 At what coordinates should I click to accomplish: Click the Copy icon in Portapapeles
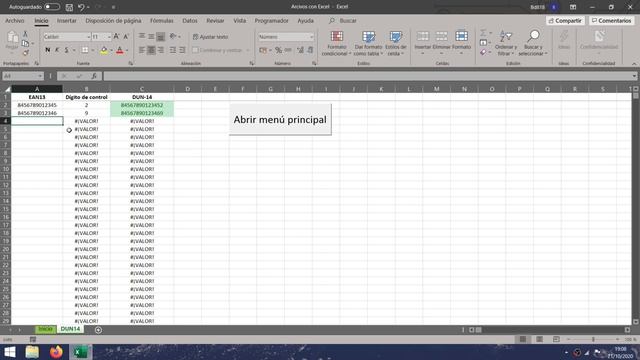pyautogui.click(x=25, y=43)
